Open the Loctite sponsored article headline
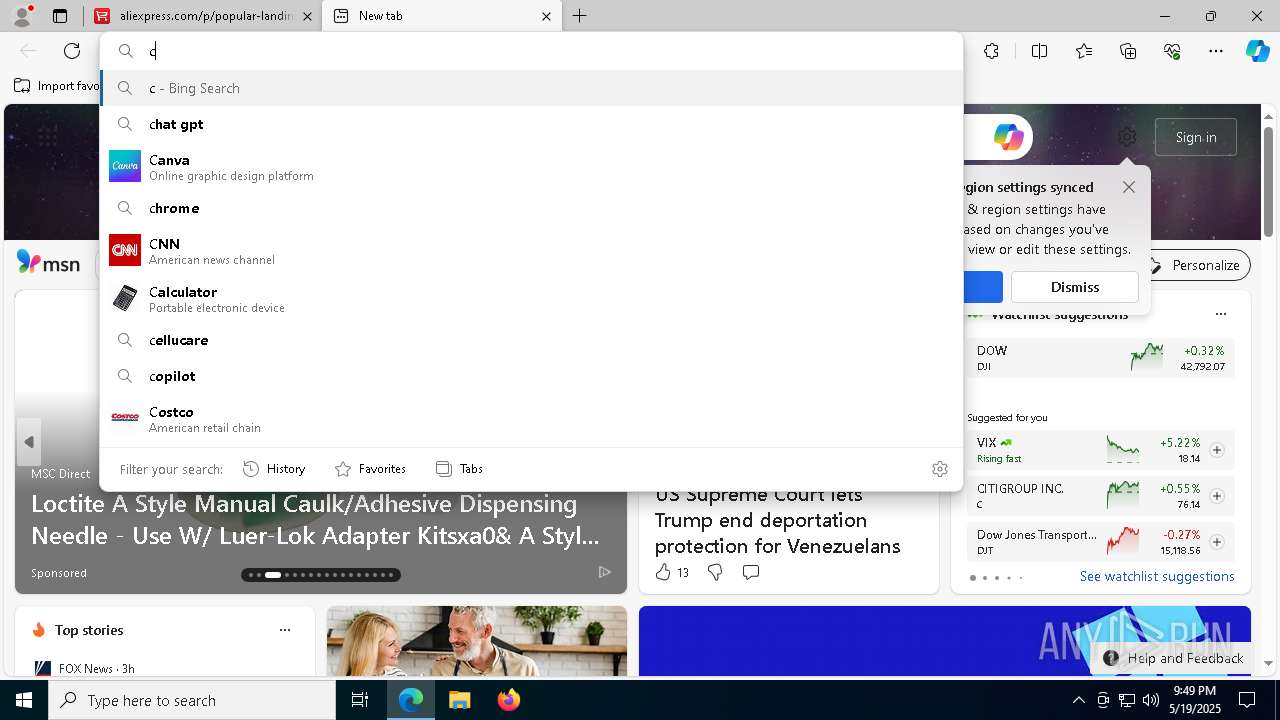 [x=316, y=520]
